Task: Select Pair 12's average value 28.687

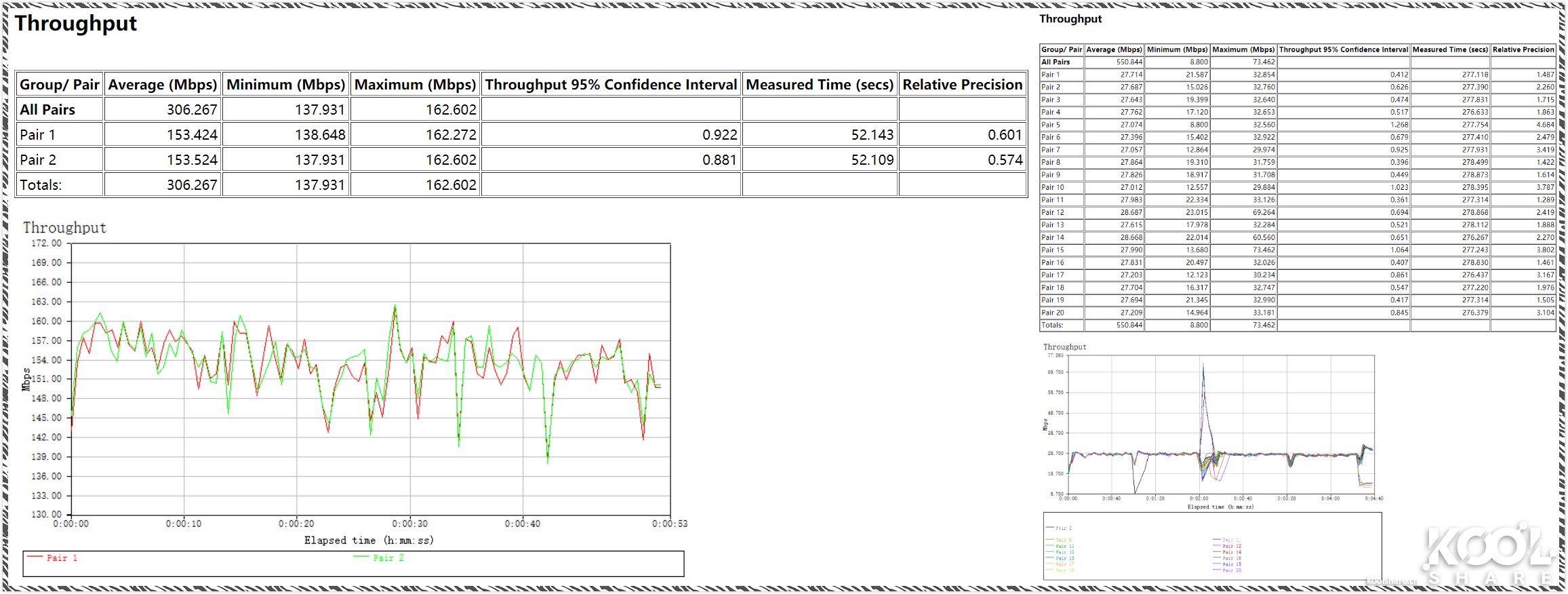Action: (x=1131, y=213)
